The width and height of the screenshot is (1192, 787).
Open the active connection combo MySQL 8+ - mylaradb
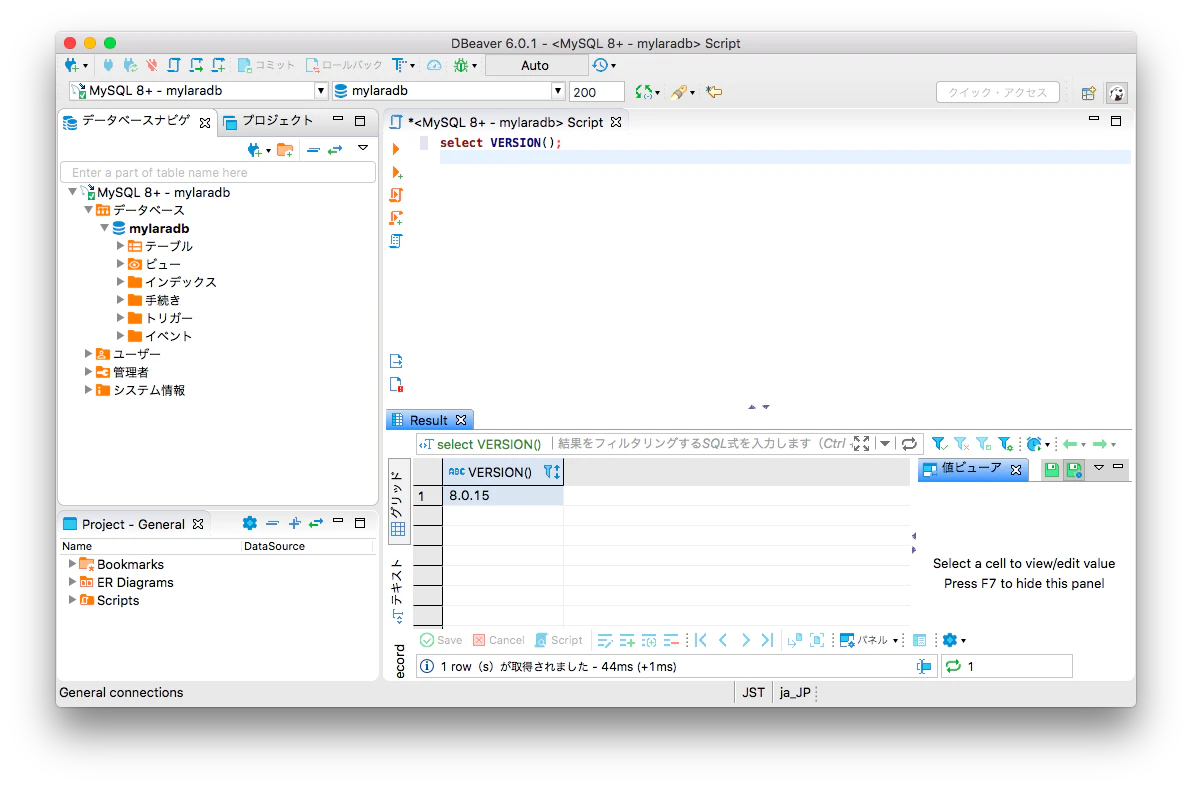198,90
